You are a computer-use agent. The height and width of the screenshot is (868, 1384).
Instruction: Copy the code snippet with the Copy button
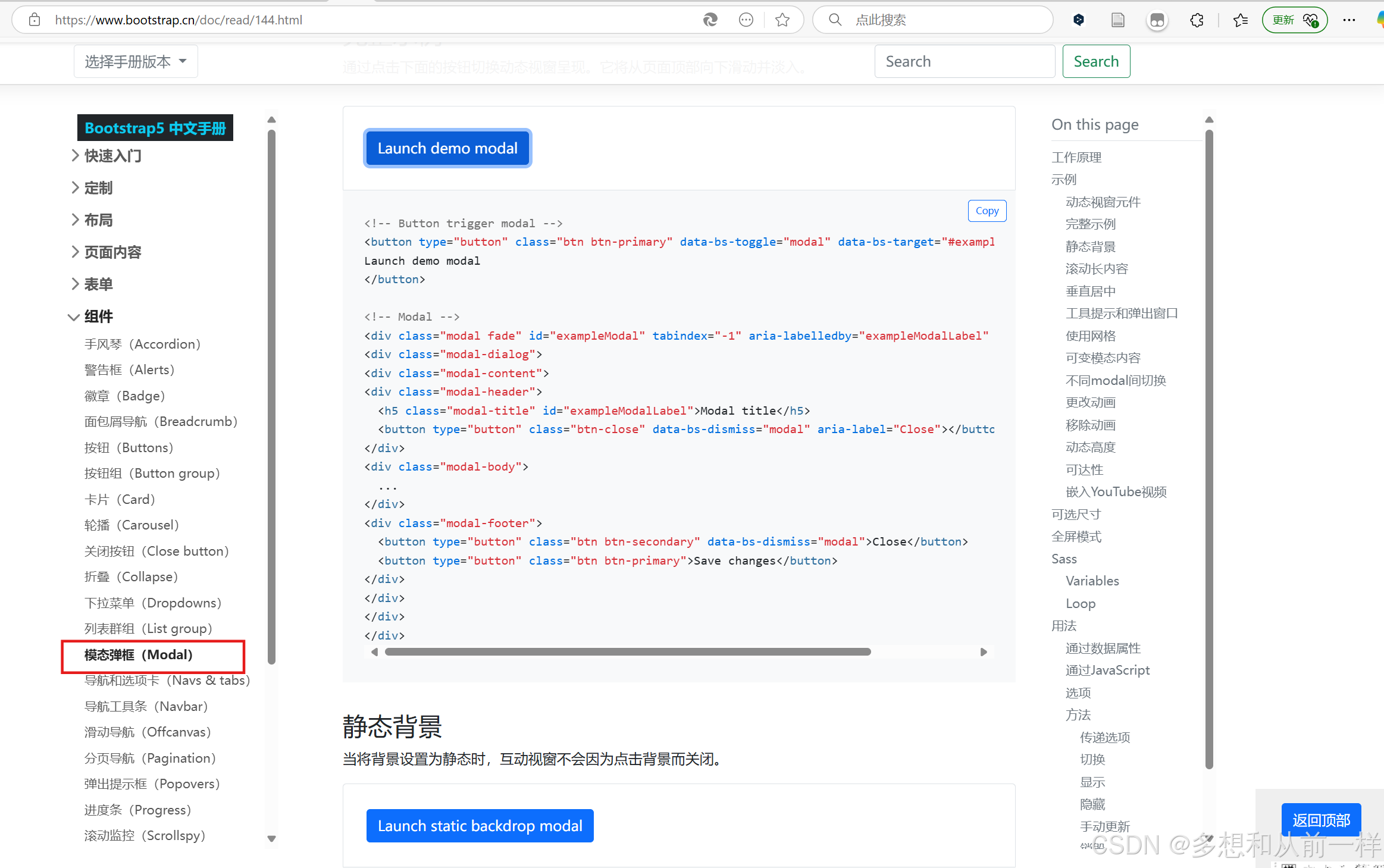pos(987,211)
